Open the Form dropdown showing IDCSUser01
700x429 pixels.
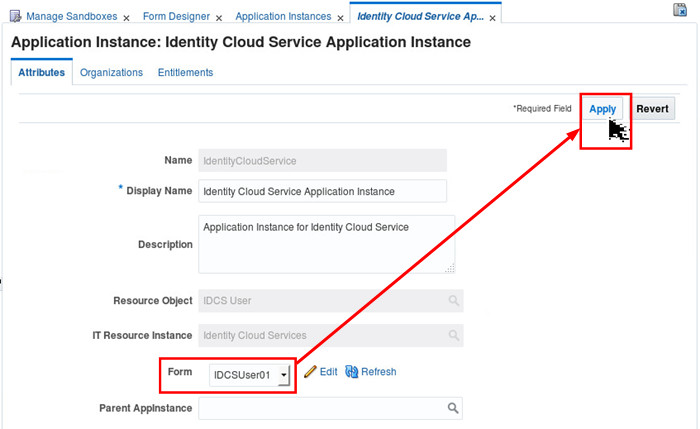tap(284, 375)
